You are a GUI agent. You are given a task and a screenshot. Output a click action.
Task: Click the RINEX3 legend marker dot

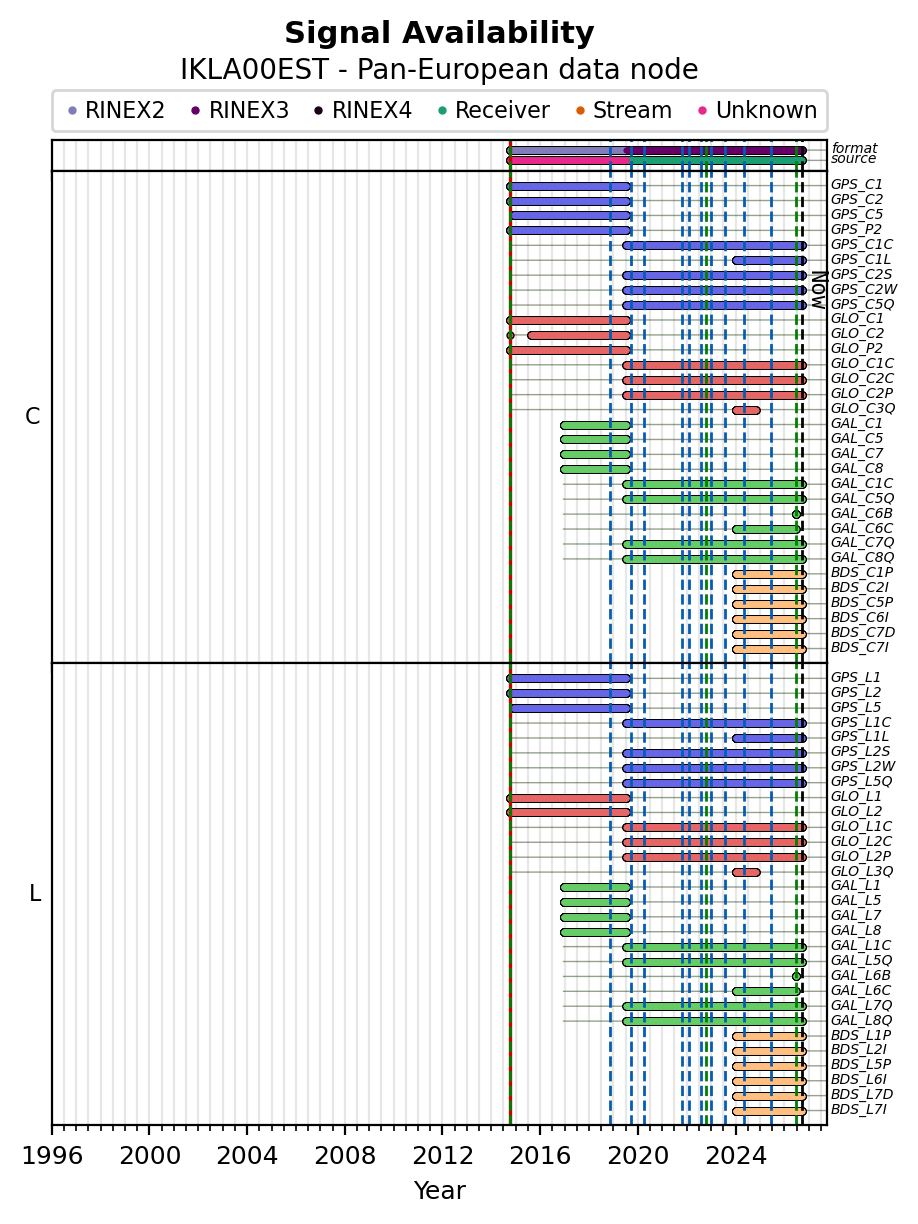click(x=196, y=111)
